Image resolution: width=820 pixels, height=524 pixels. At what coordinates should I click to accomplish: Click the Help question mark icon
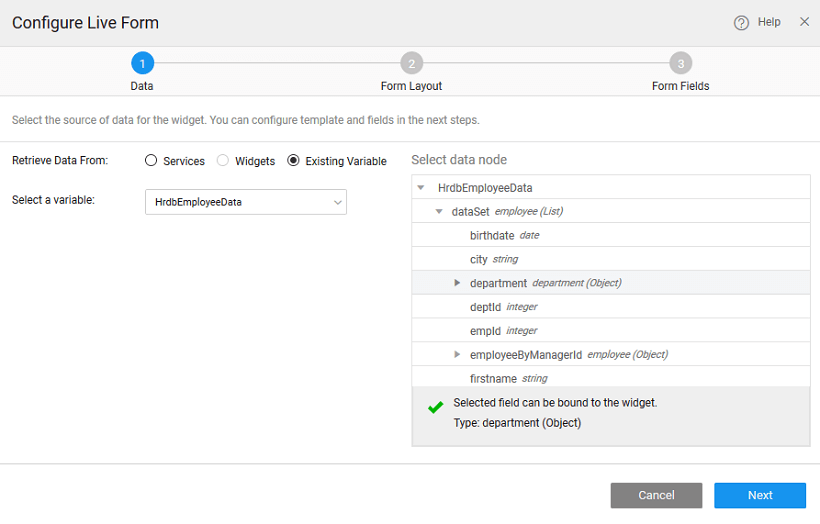[741, 22]
